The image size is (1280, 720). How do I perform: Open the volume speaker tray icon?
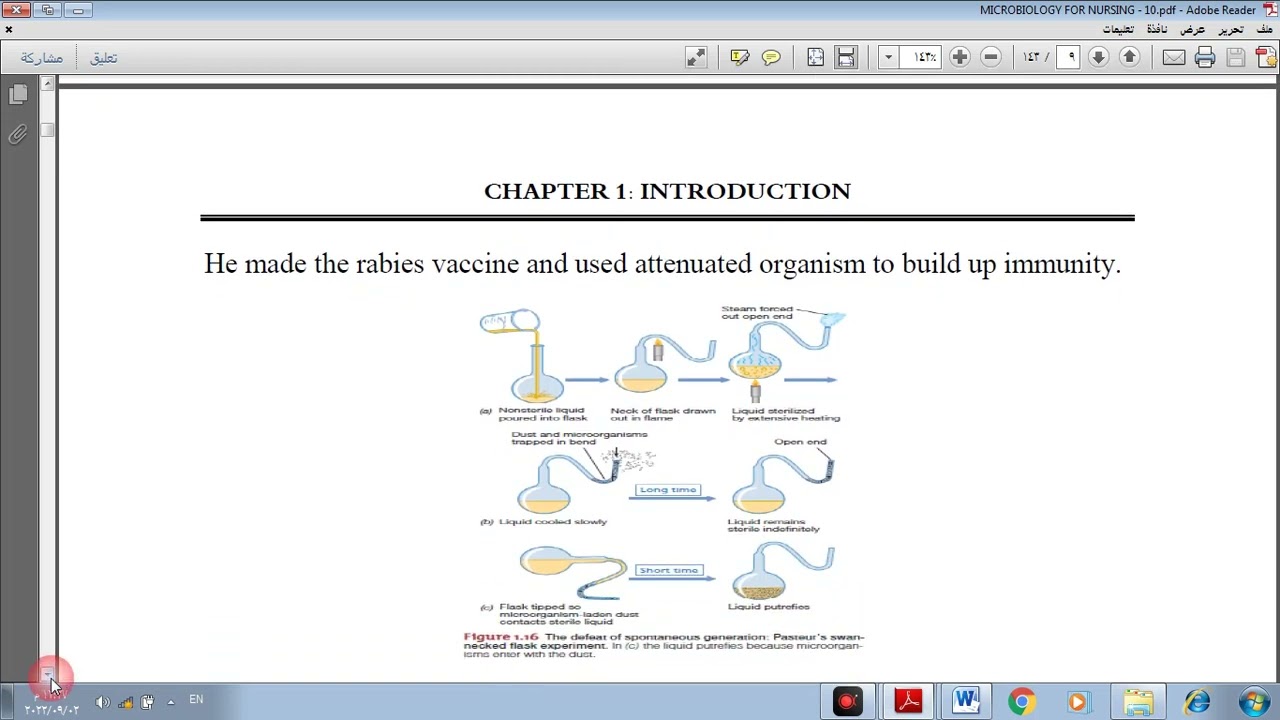[102, 702]
